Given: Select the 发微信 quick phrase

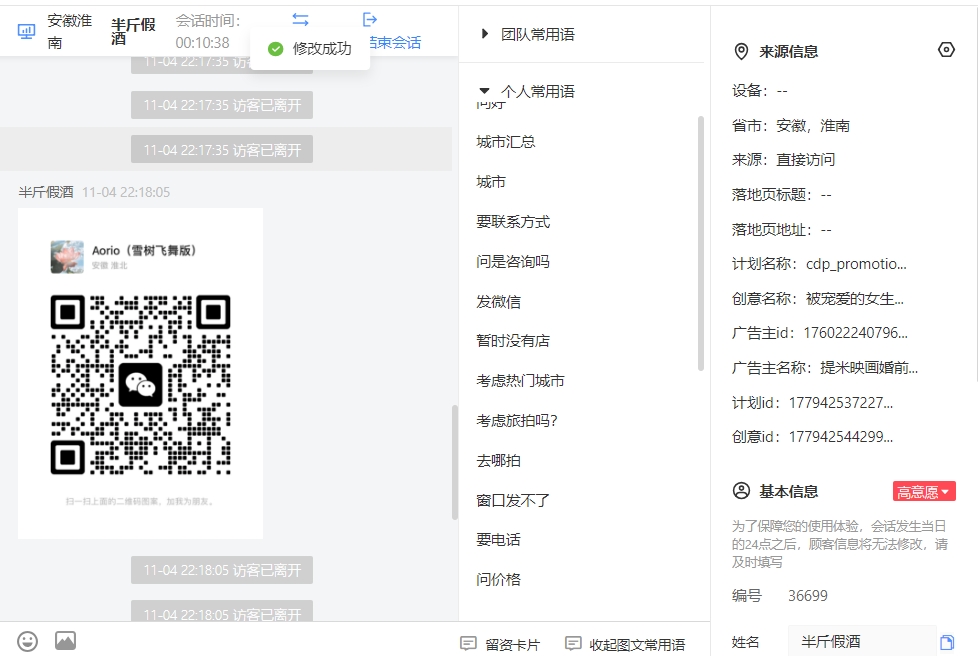Looking at the screenshot, I should pos(498,302).
